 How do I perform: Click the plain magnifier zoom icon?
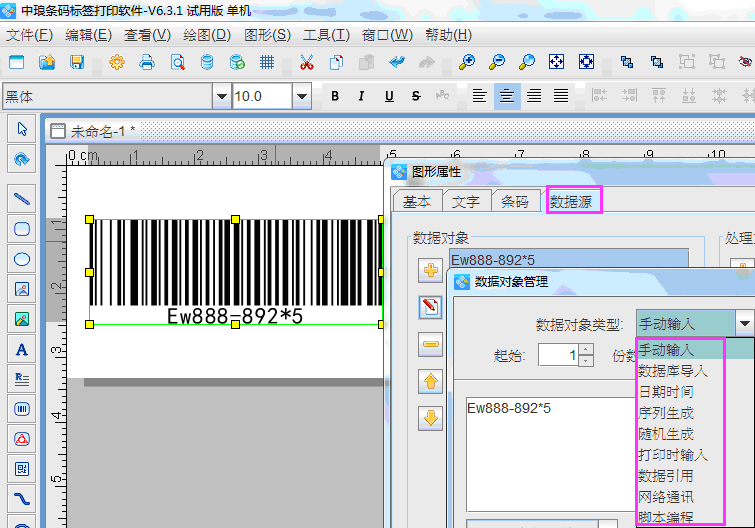[x=527, y=62]
